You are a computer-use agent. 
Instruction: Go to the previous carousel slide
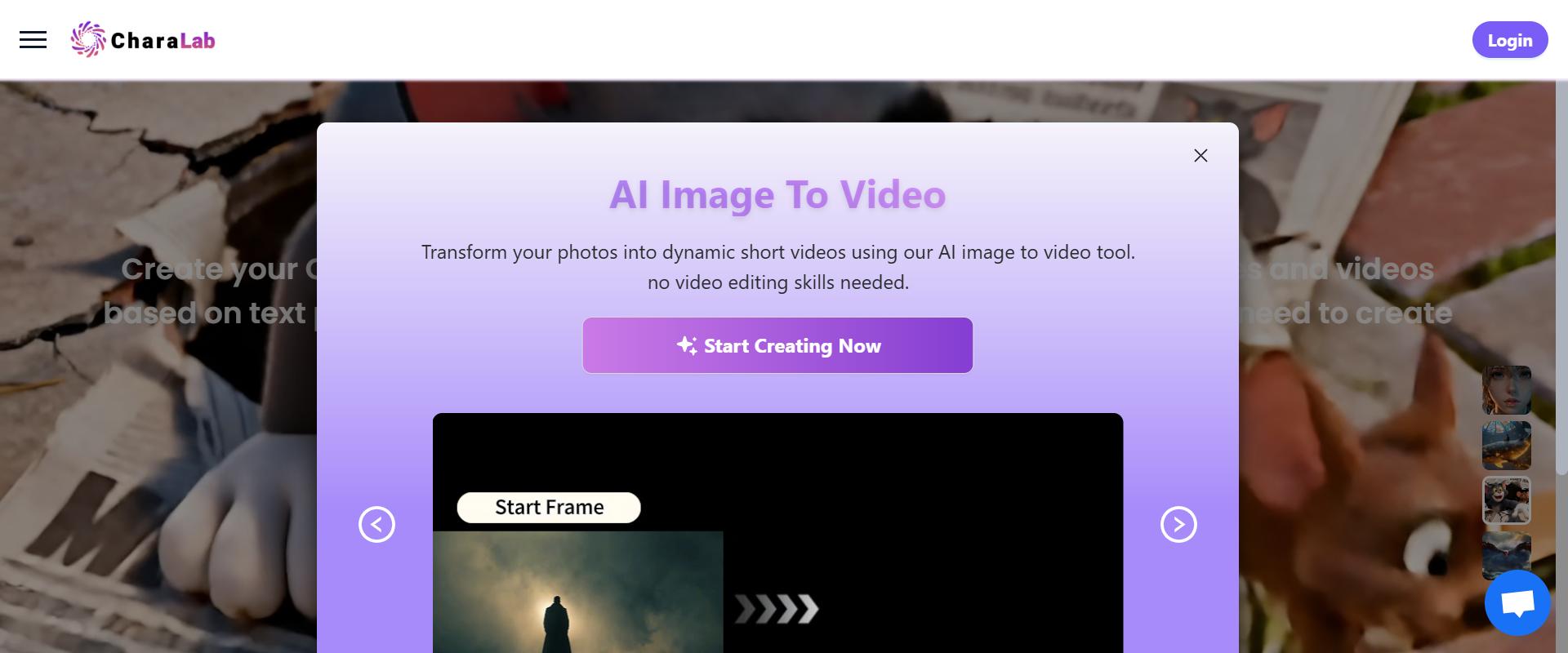(x=376, y=524)
